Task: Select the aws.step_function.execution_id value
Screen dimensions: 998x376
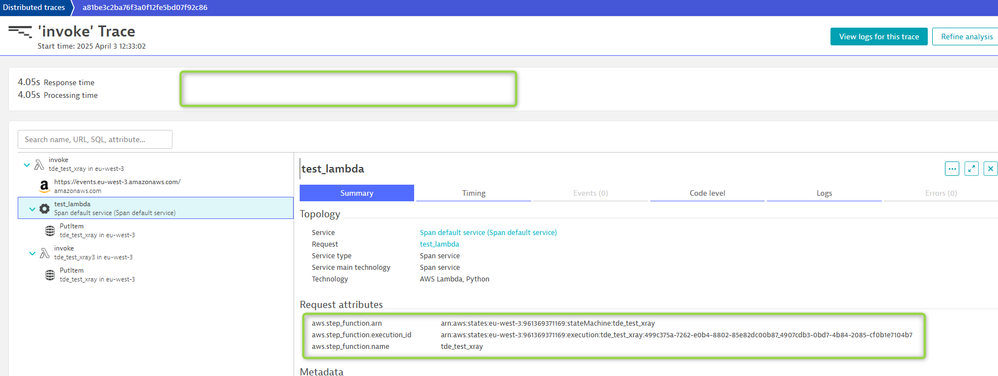Action: 677,335
